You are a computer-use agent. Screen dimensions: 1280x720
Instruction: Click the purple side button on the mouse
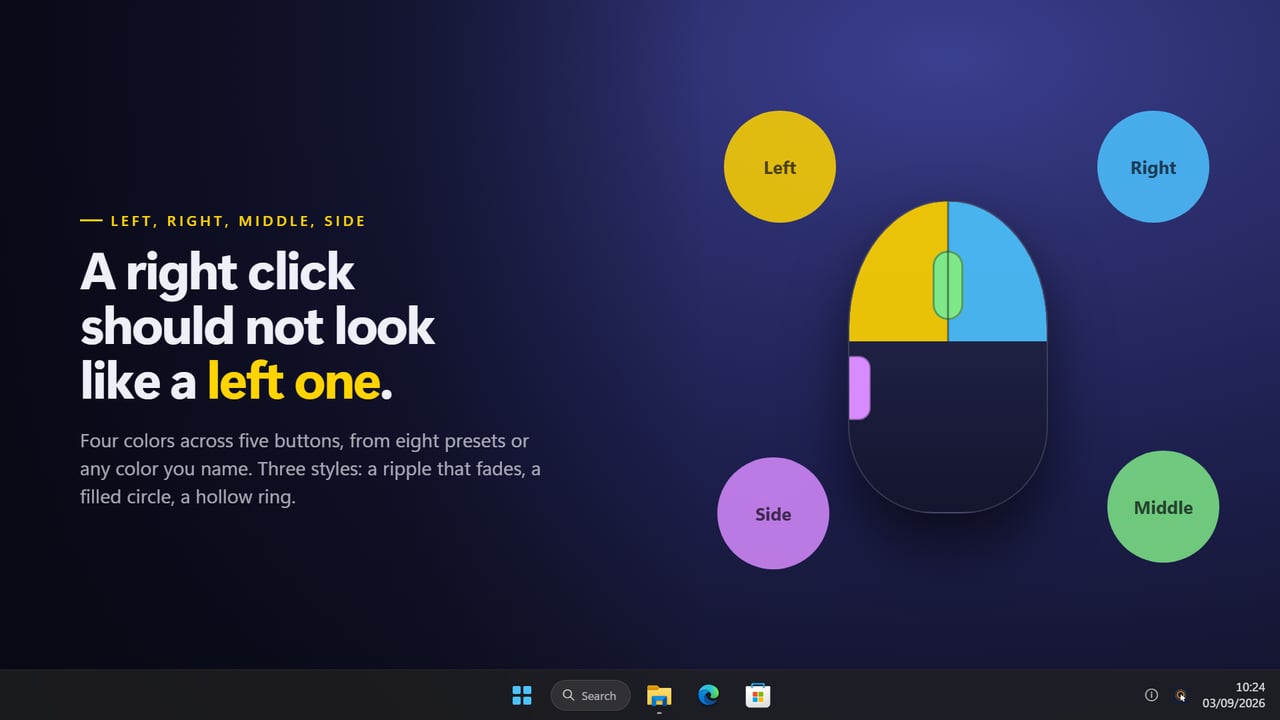pos(859,387)
